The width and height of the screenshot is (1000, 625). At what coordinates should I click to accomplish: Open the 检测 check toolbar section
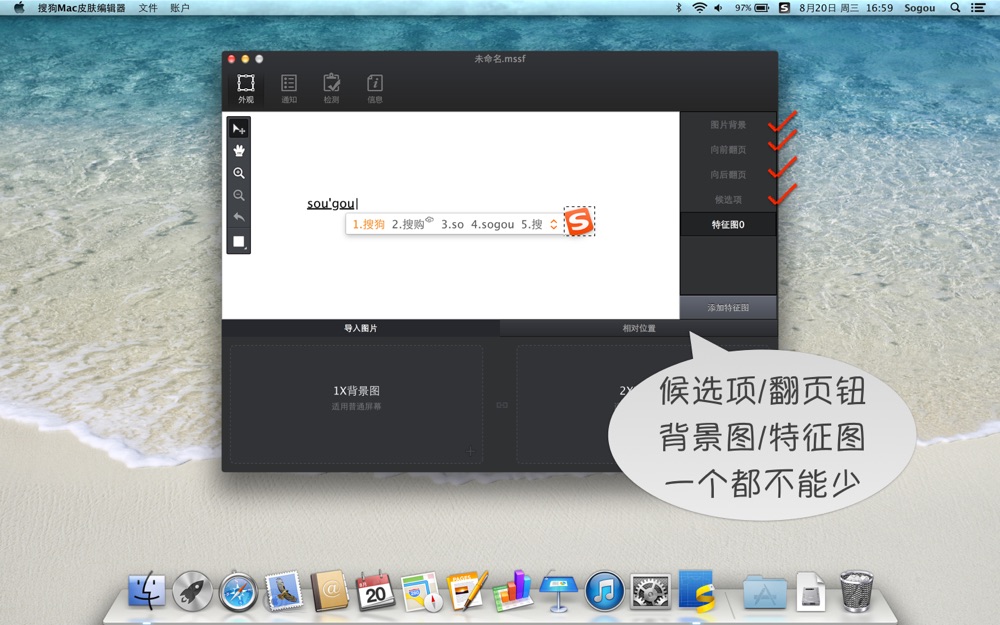coord(332,89)
